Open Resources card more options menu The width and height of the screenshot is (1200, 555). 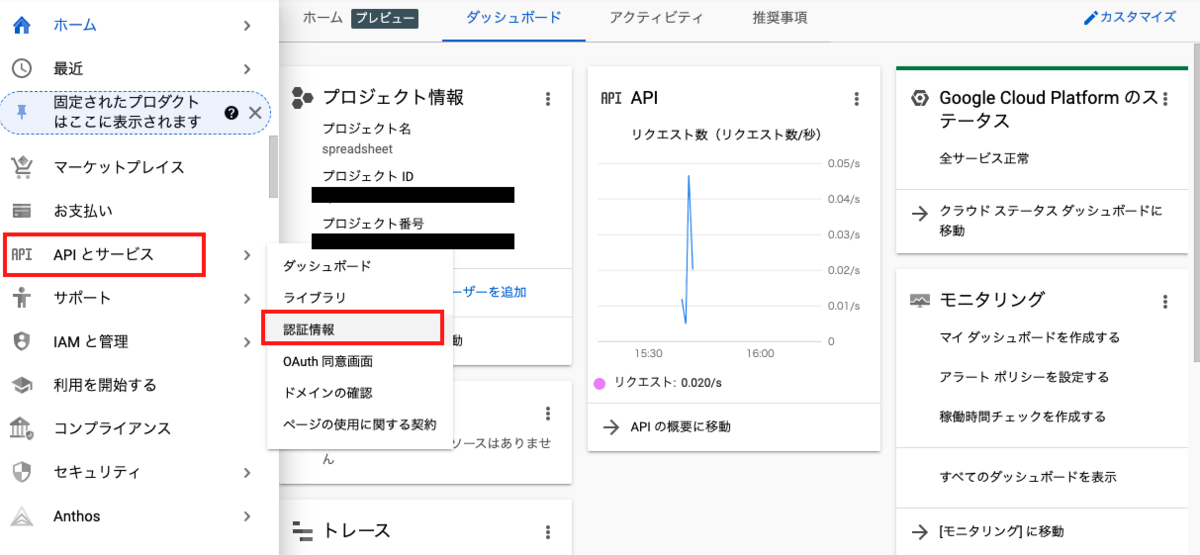(548, 413)
